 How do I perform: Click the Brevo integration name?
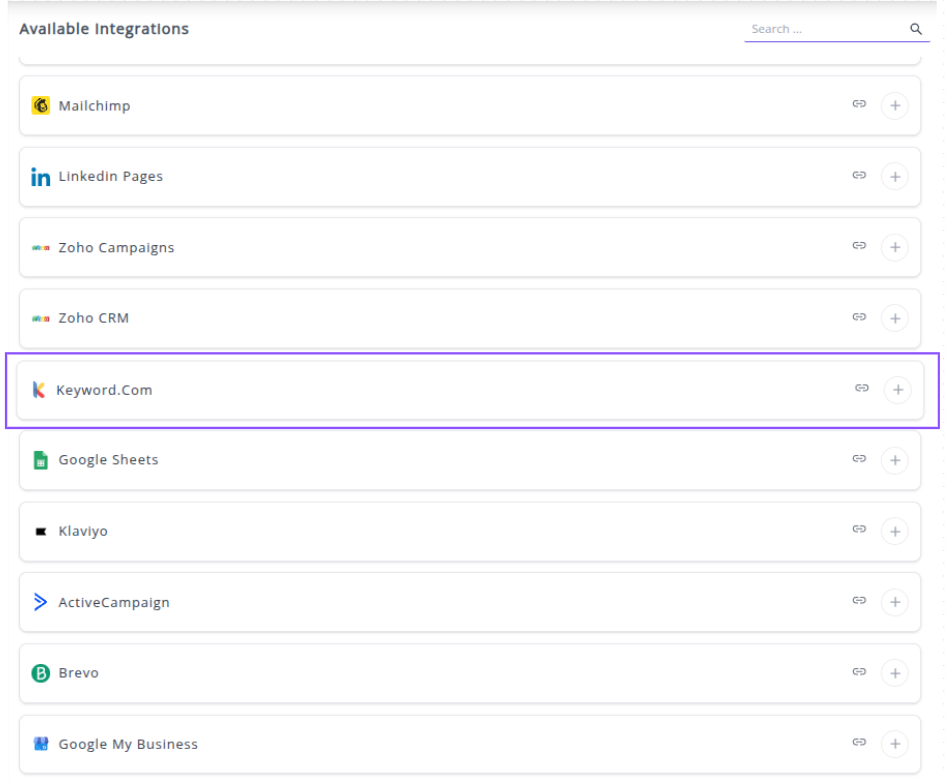point(78,673)
